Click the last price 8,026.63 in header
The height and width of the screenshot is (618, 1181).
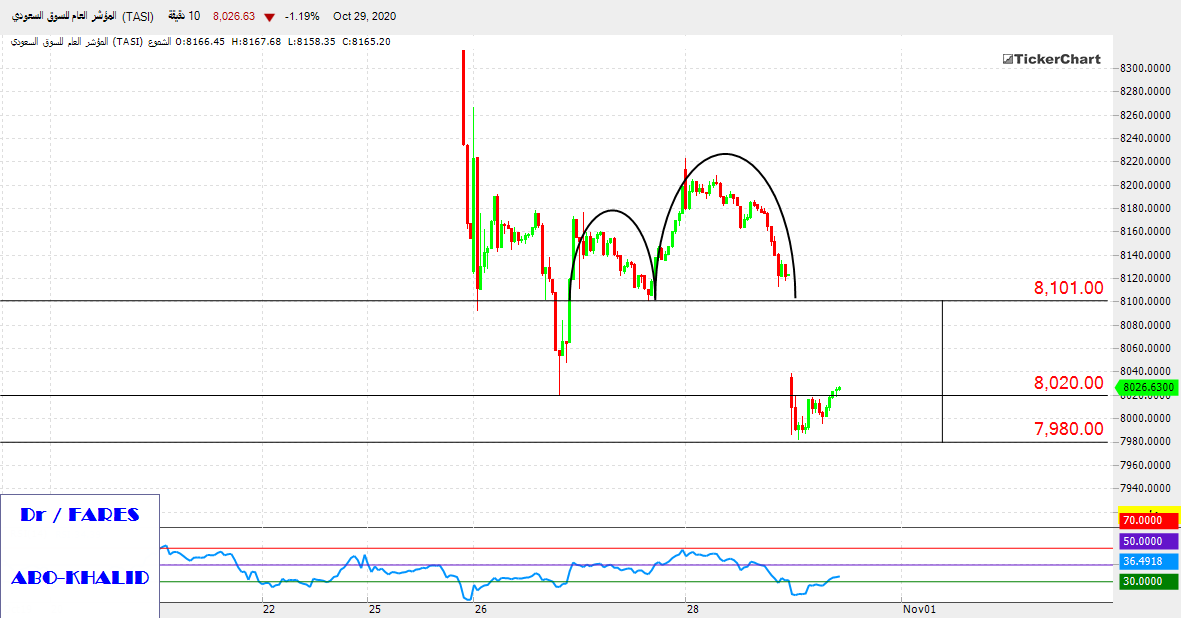pos(233,17)
